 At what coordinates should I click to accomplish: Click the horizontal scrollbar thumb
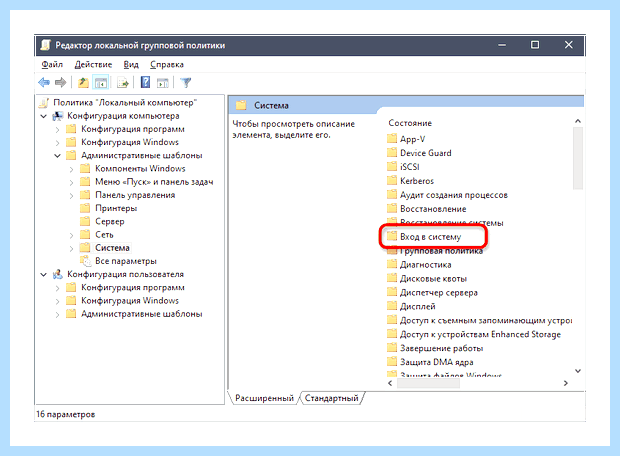428,383
